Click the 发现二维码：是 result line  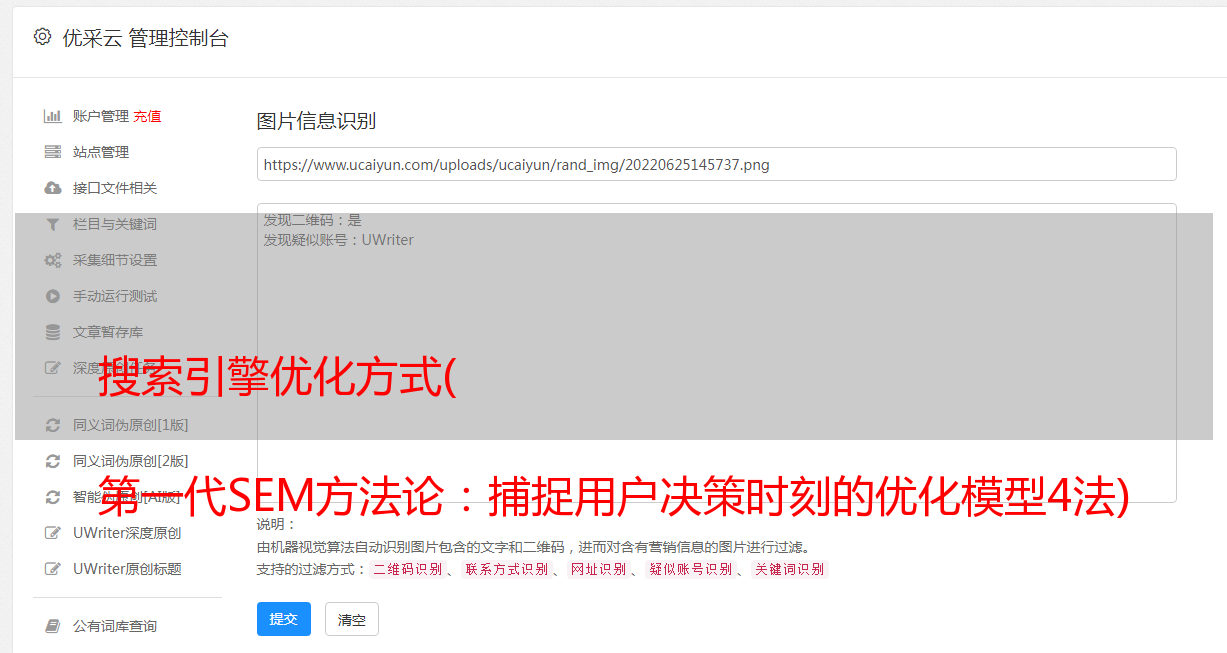(313, 220)
